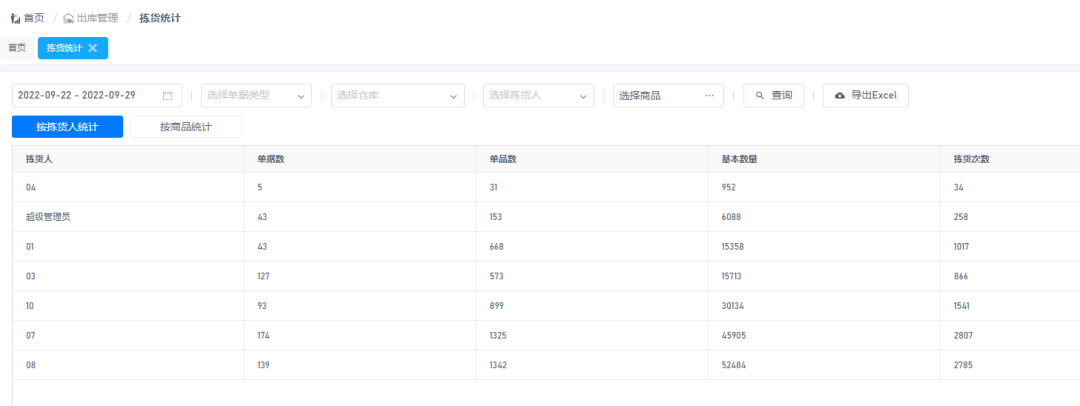
Task: Click the ellipsis icon in 选择商品 field
Action: 709,96
